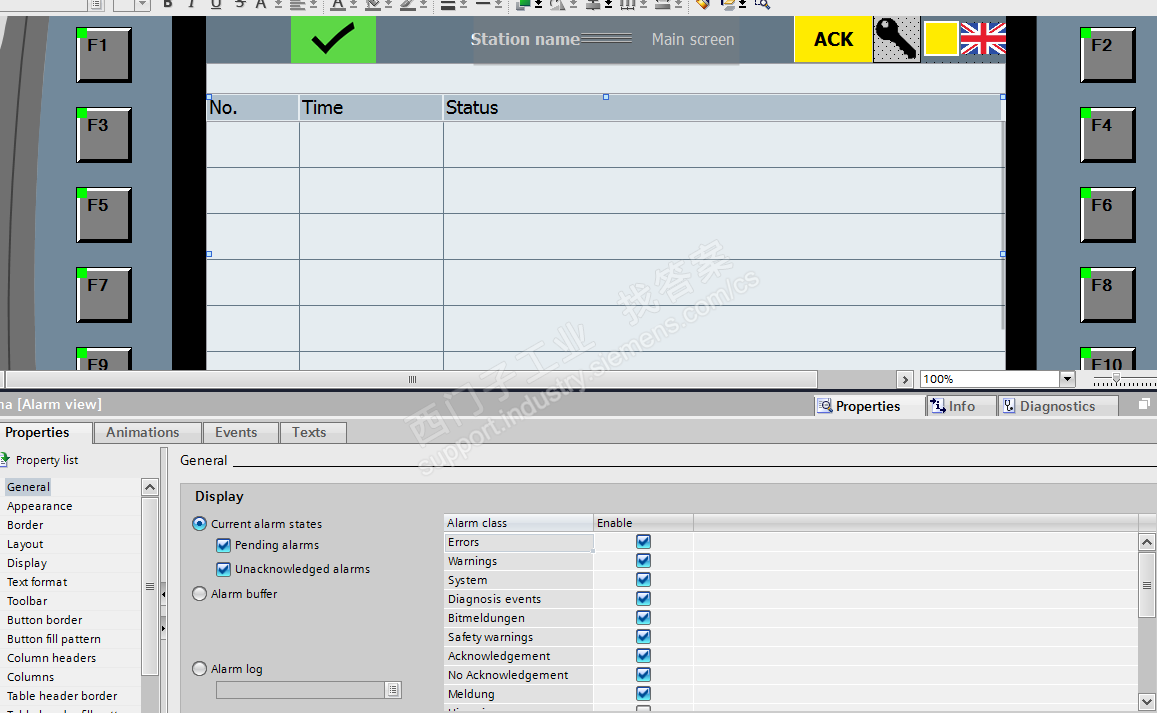Select Table header border in the property list
This screenshot has height=713, width=1157.
[x=62, y=696]
